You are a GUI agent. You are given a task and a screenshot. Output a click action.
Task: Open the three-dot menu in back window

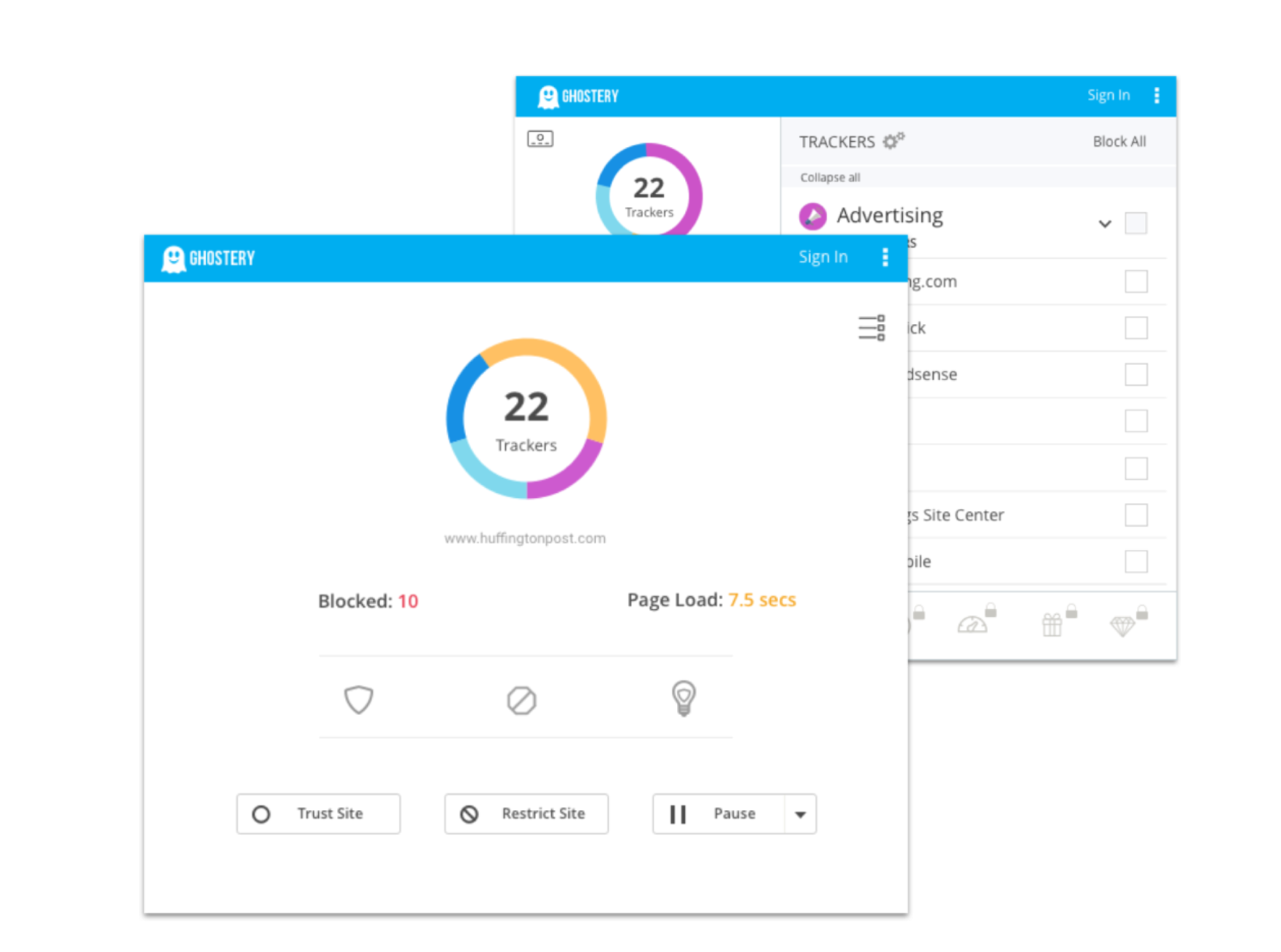click(1156, 95)
